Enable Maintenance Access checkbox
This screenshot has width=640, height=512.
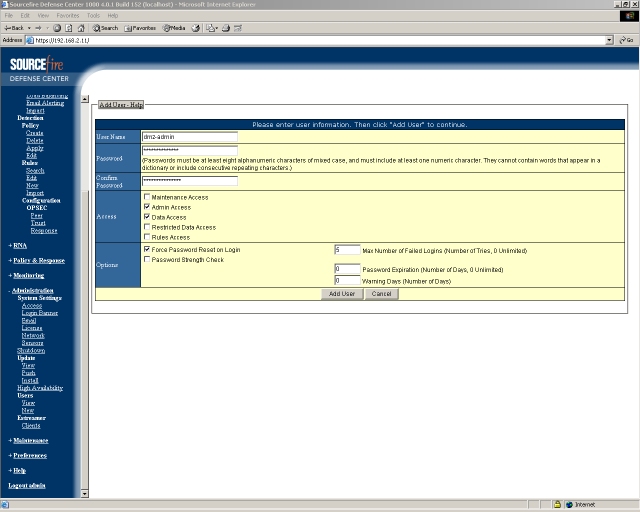pyautogui.click(x=147, y=197)
